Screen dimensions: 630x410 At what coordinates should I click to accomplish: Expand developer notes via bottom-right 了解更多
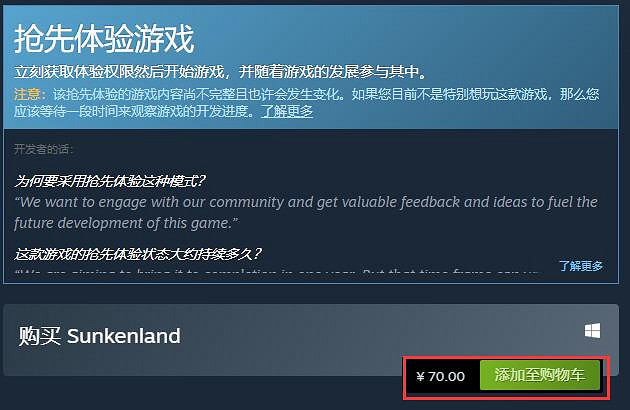click(x=581, y=266)
